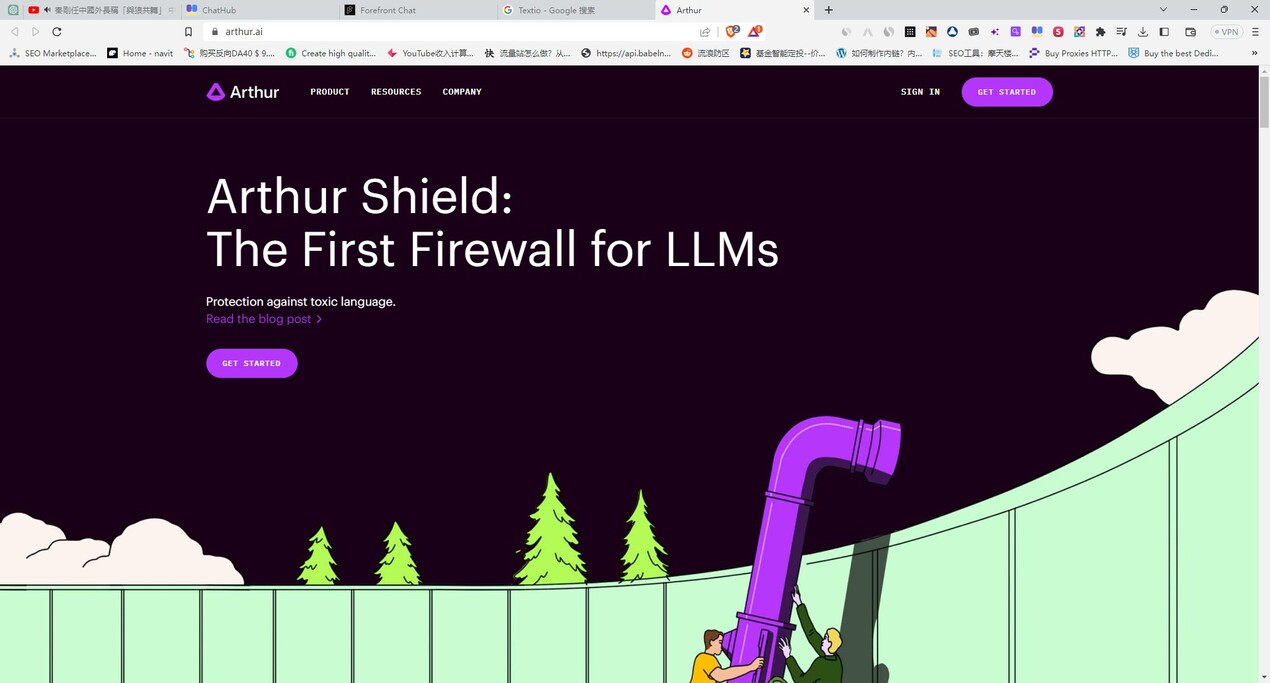Open the extensions puzzle piece icon
The width and height of the screenshot is (1270, 683).
(1101, 32)
